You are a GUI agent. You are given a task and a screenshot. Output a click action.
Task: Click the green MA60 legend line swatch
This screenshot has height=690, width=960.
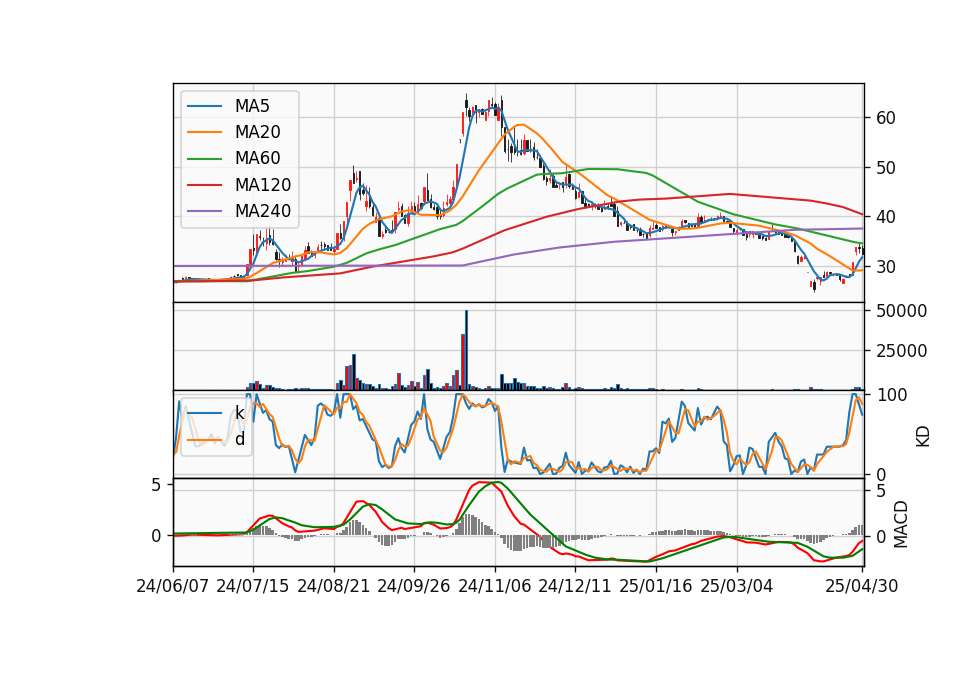point(204,159)
